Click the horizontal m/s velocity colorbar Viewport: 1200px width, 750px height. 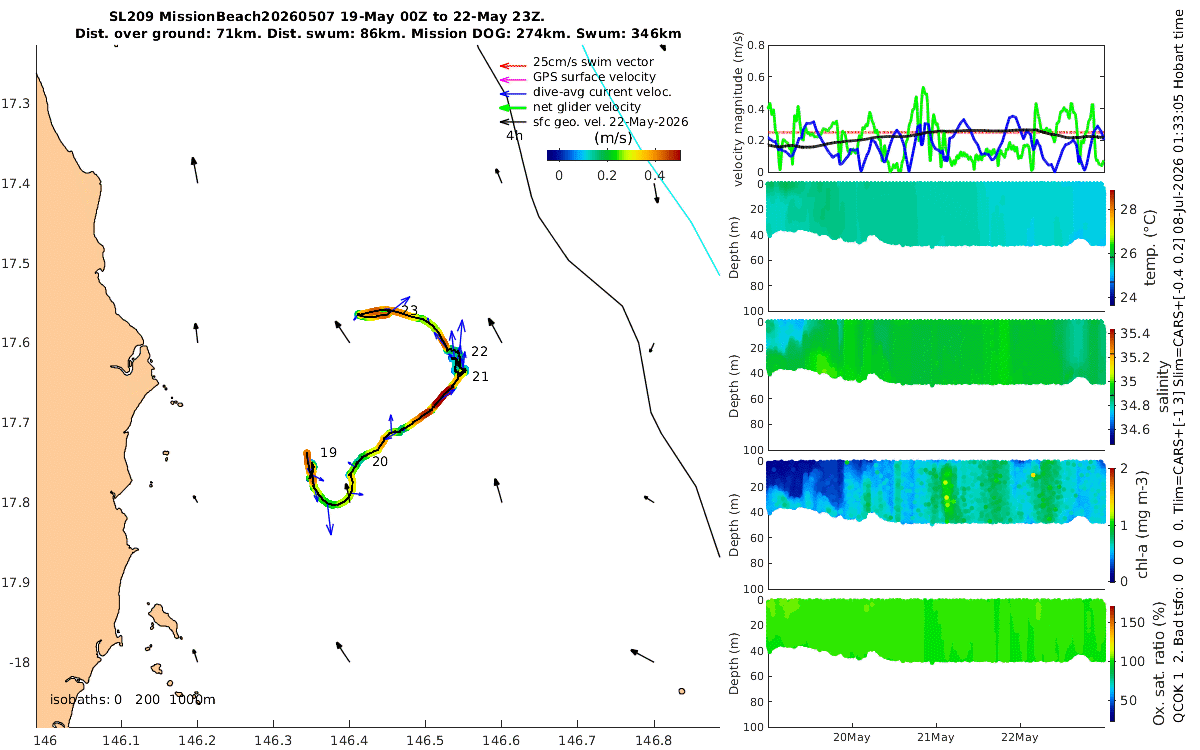pyautogui.click(x=614, y=155)
